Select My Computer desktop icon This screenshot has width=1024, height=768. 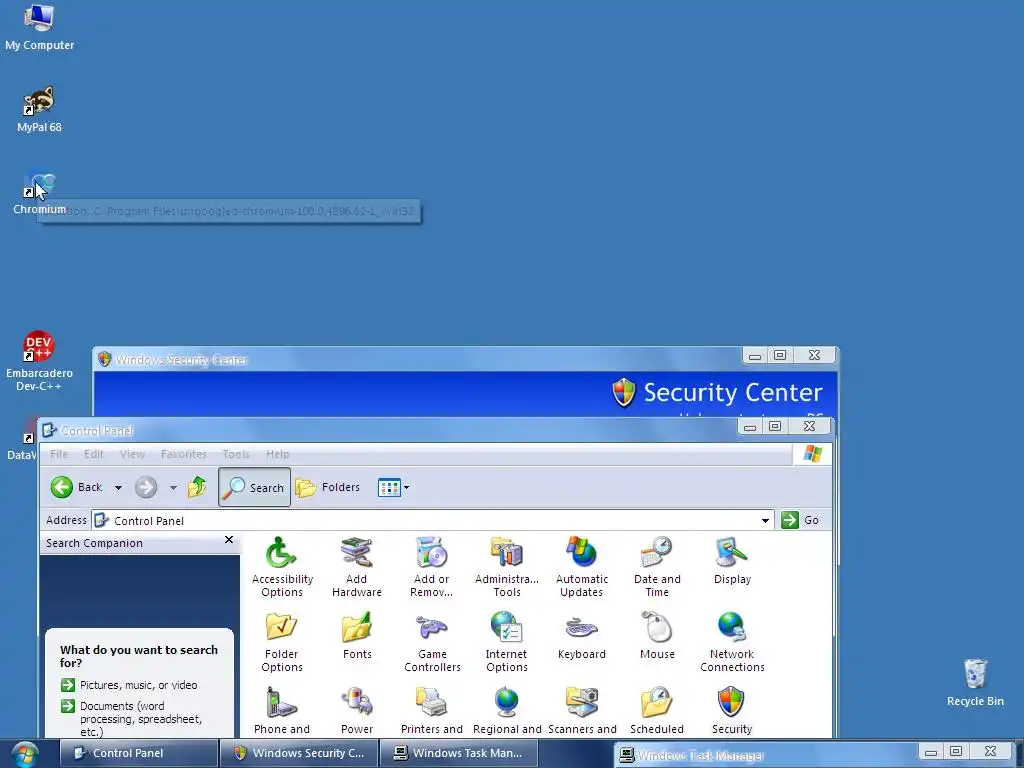(x=39, y=27)
